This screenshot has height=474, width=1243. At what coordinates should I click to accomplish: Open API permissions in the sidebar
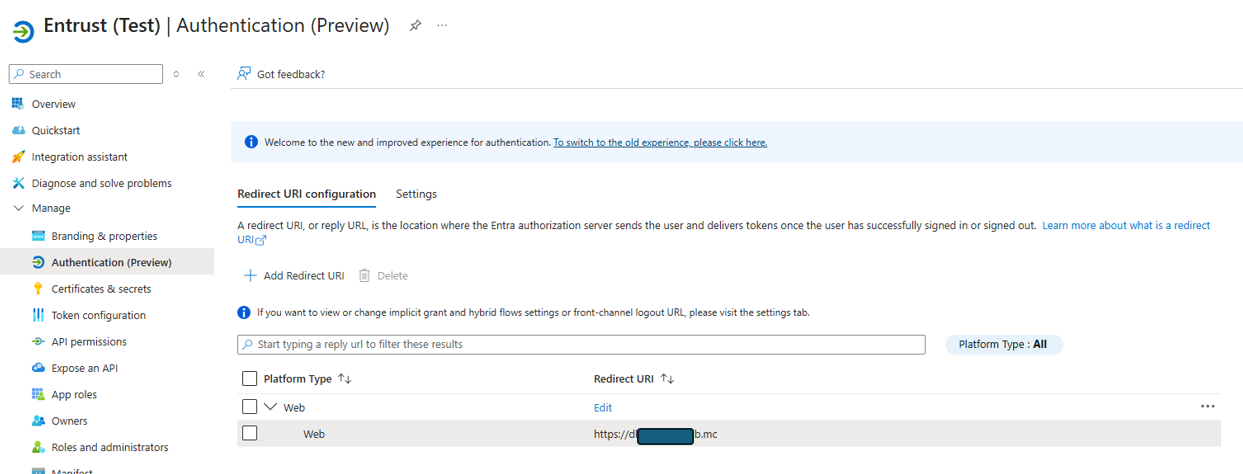[89, 342]
